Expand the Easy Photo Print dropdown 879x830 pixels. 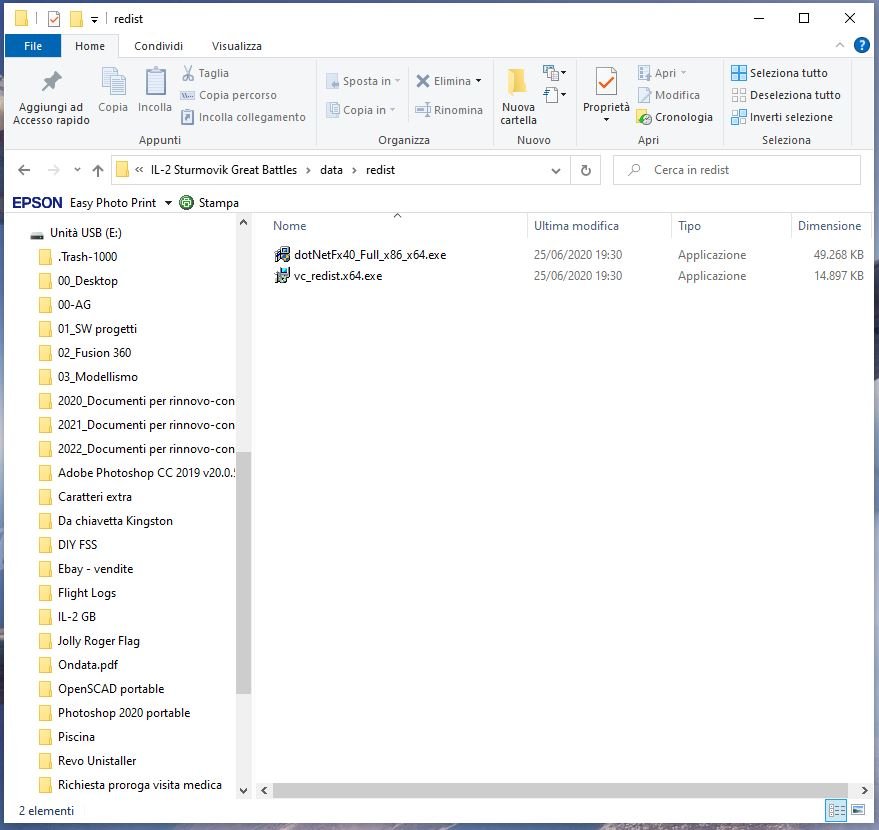pos(168,203)
